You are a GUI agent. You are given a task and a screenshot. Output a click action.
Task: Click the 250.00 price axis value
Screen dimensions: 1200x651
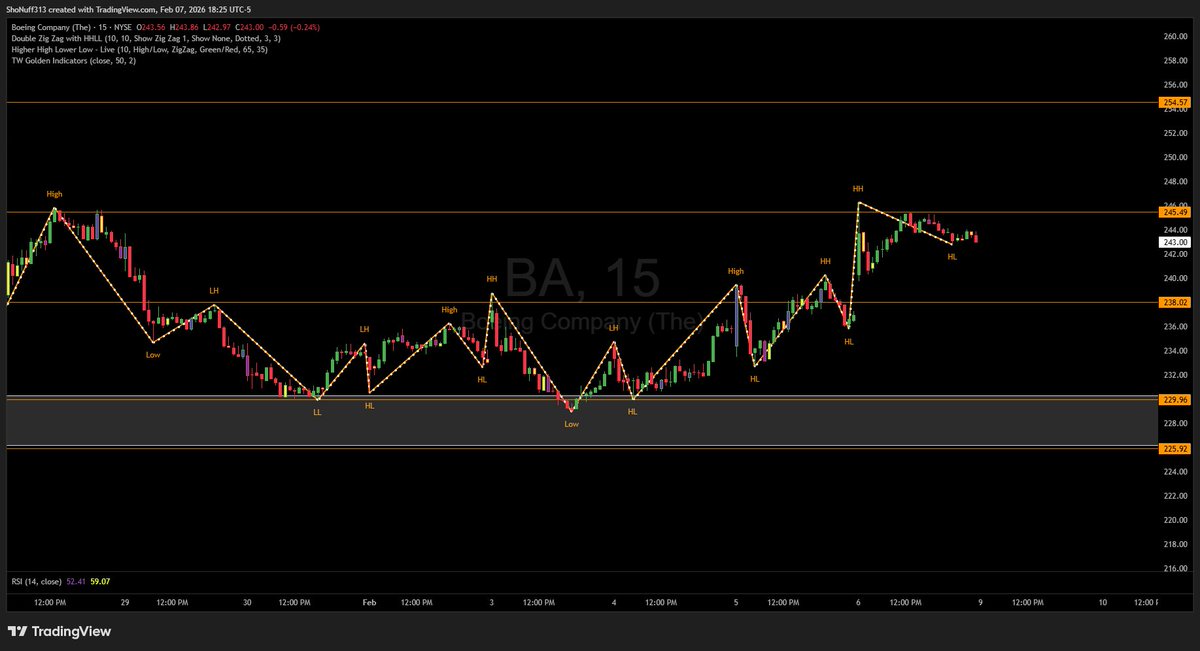(1175, 157)
